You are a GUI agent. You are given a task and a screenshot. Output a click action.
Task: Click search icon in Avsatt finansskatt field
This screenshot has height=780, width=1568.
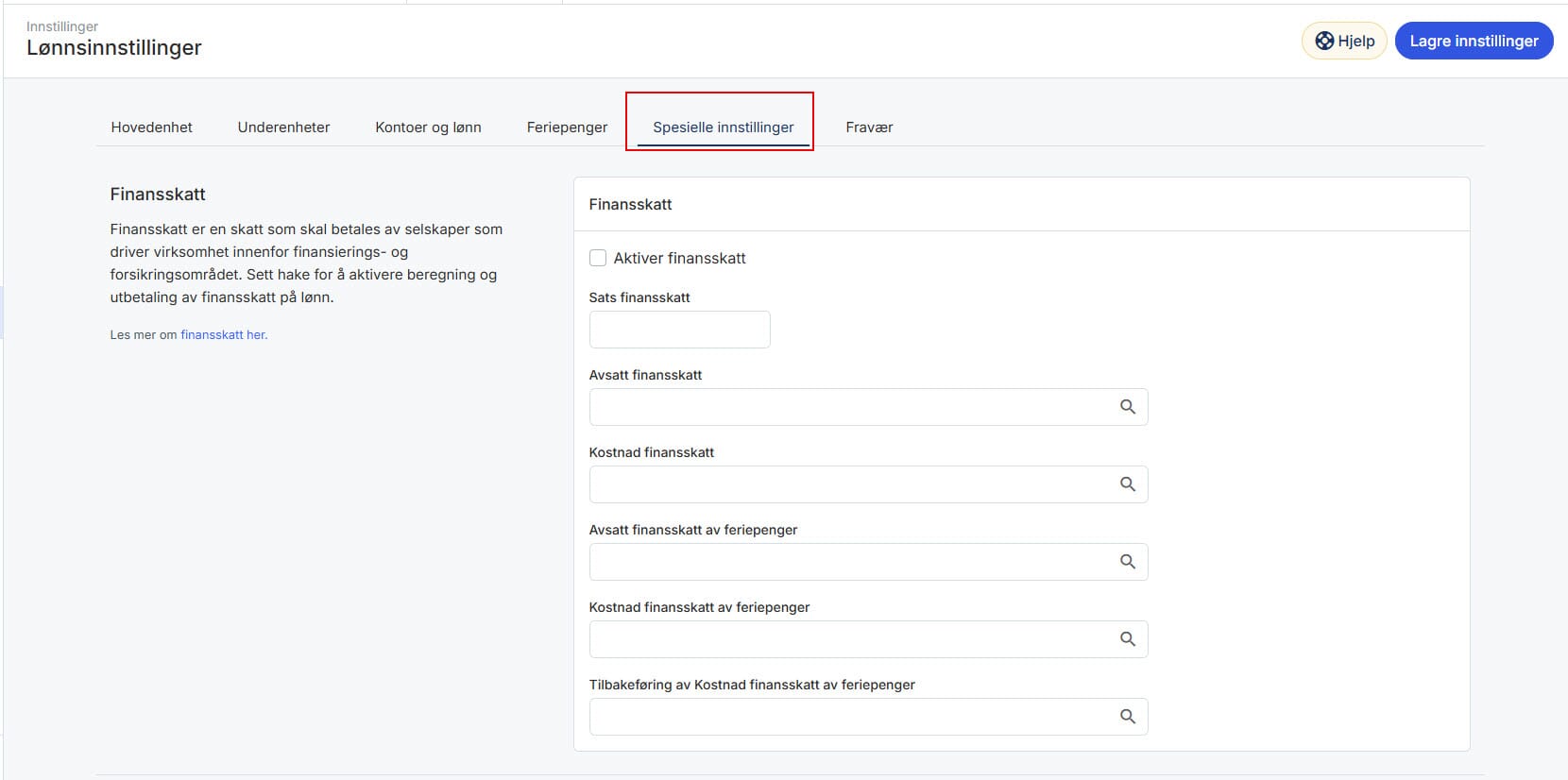pos(1127,407)
